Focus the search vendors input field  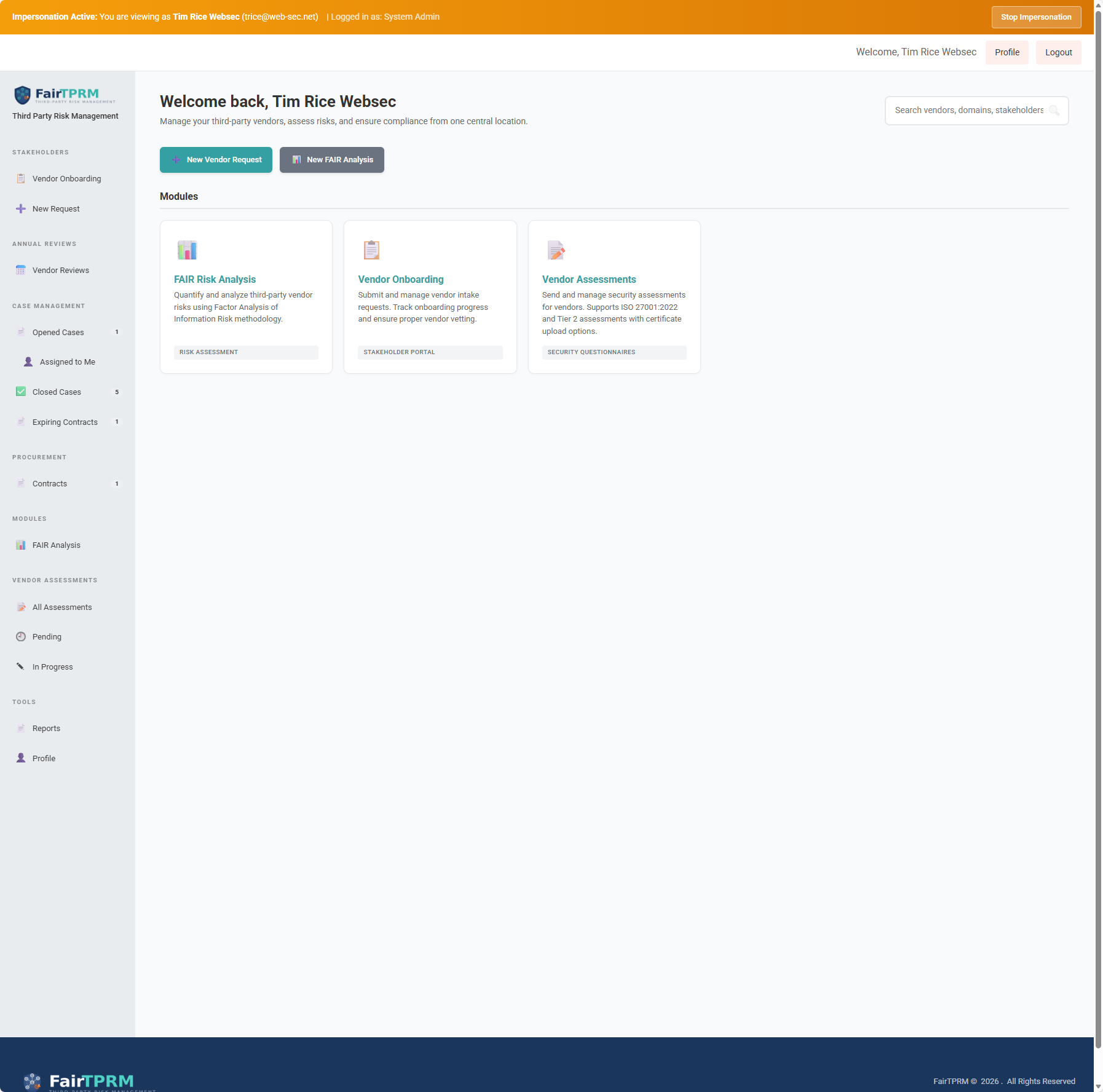pos(968,111)
